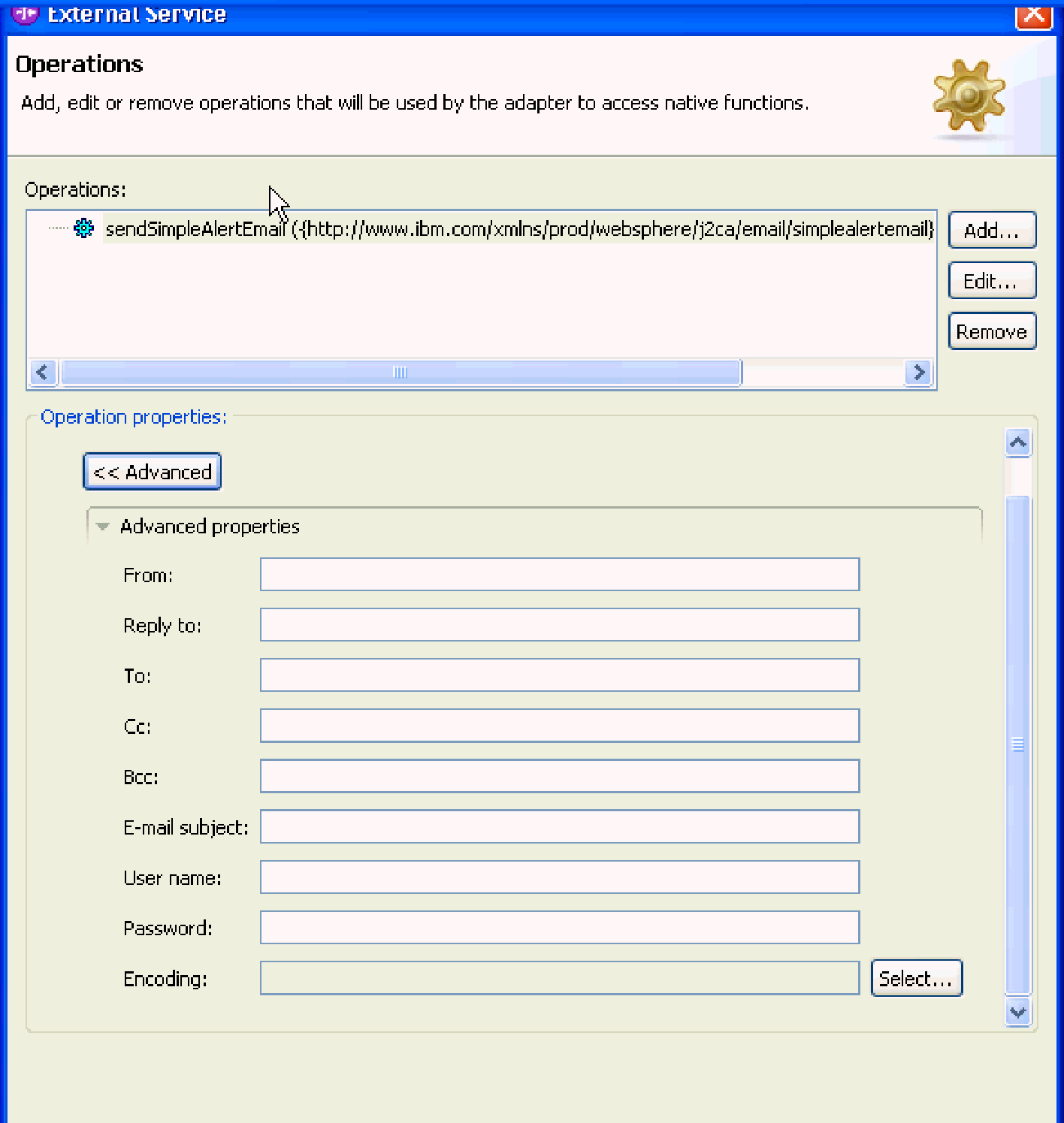Open encoding chooser with Select... button

click(917, 978)
